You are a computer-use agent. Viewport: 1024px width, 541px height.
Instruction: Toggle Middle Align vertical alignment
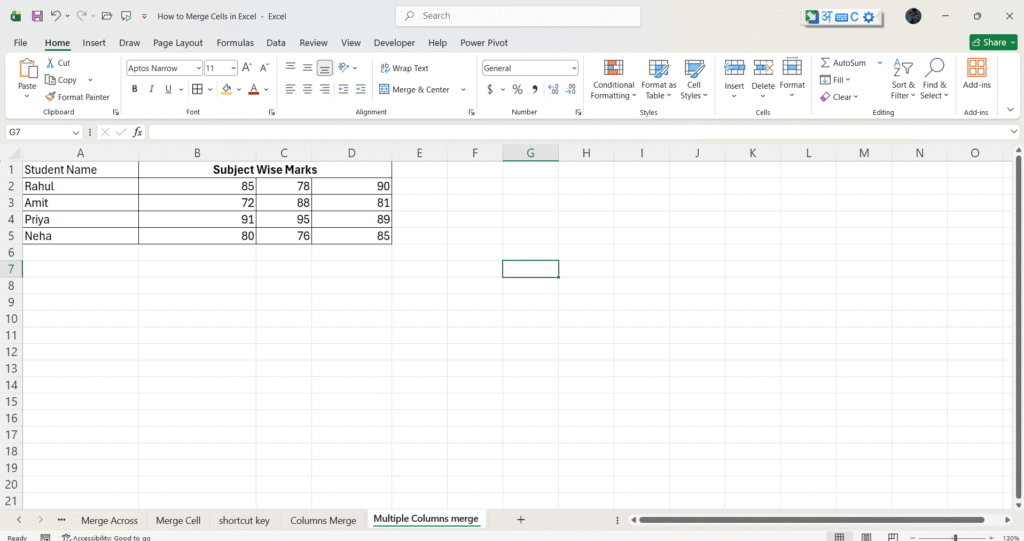pyautogui.click(x=308, y=67)
